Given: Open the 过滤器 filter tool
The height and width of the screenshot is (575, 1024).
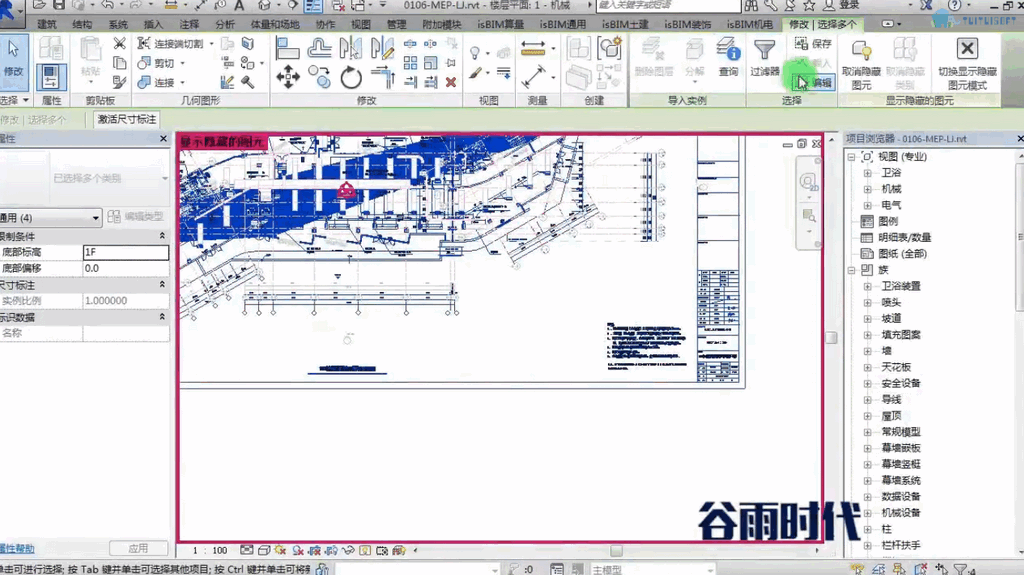Looking at the screenshot, I should pos(765,57).
